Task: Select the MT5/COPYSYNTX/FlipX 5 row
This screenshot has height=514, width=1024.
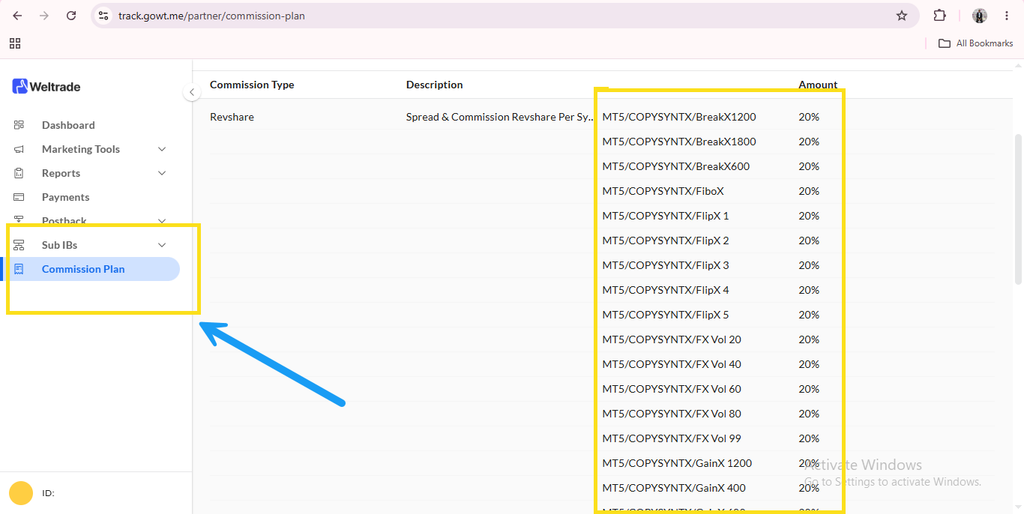Action: [665, 315]
